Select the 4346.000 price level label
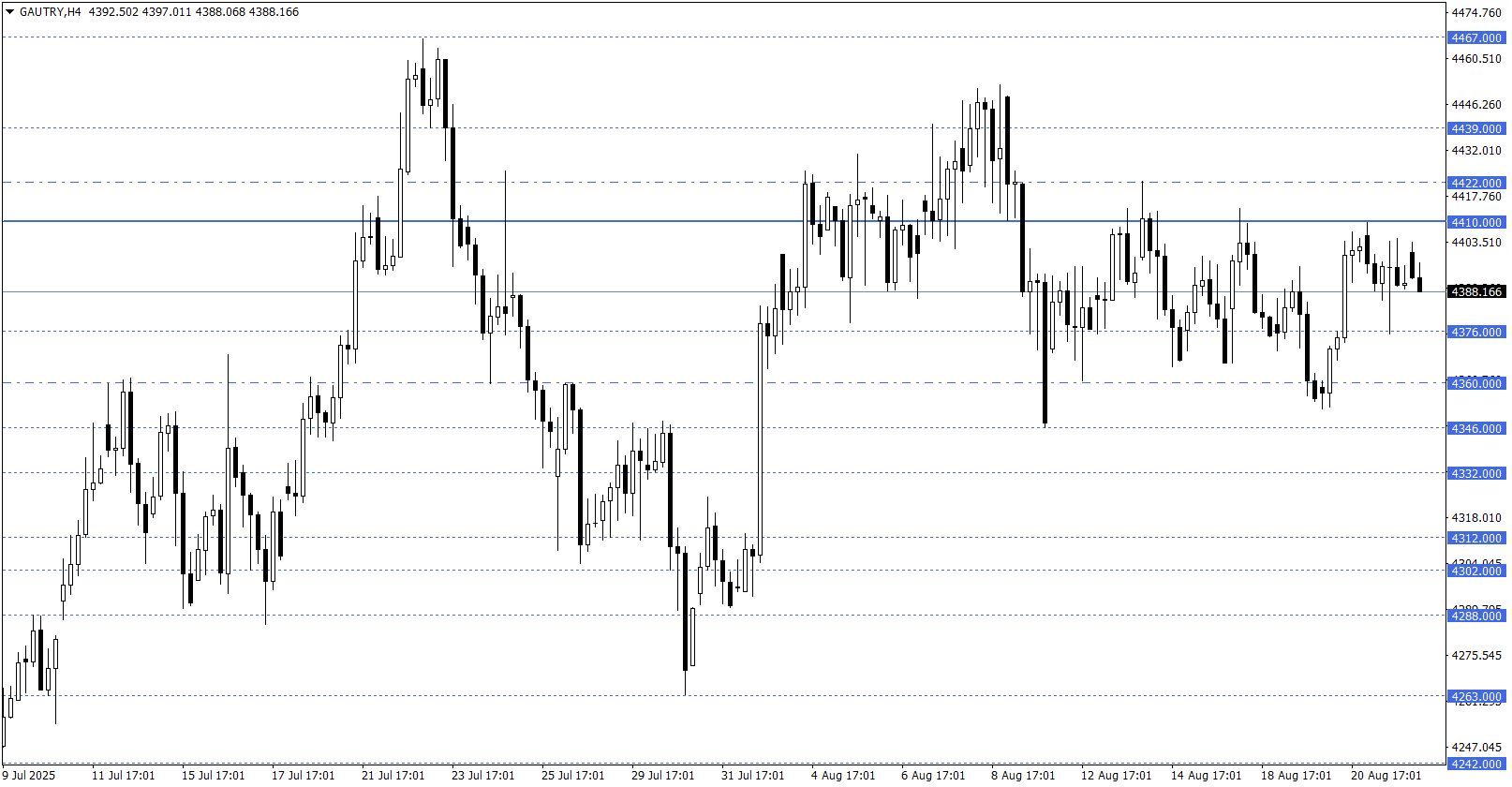 (x=1476, y=429)
